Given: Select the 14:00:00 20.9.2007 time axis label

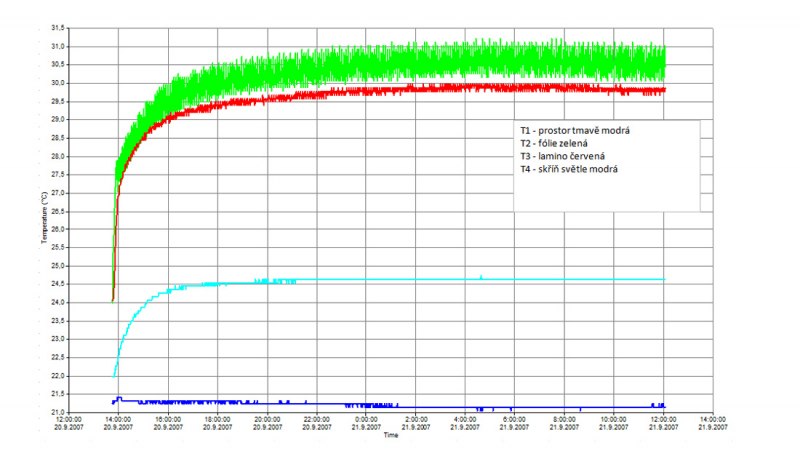Looking at the screenshot, I should (118, 424).
